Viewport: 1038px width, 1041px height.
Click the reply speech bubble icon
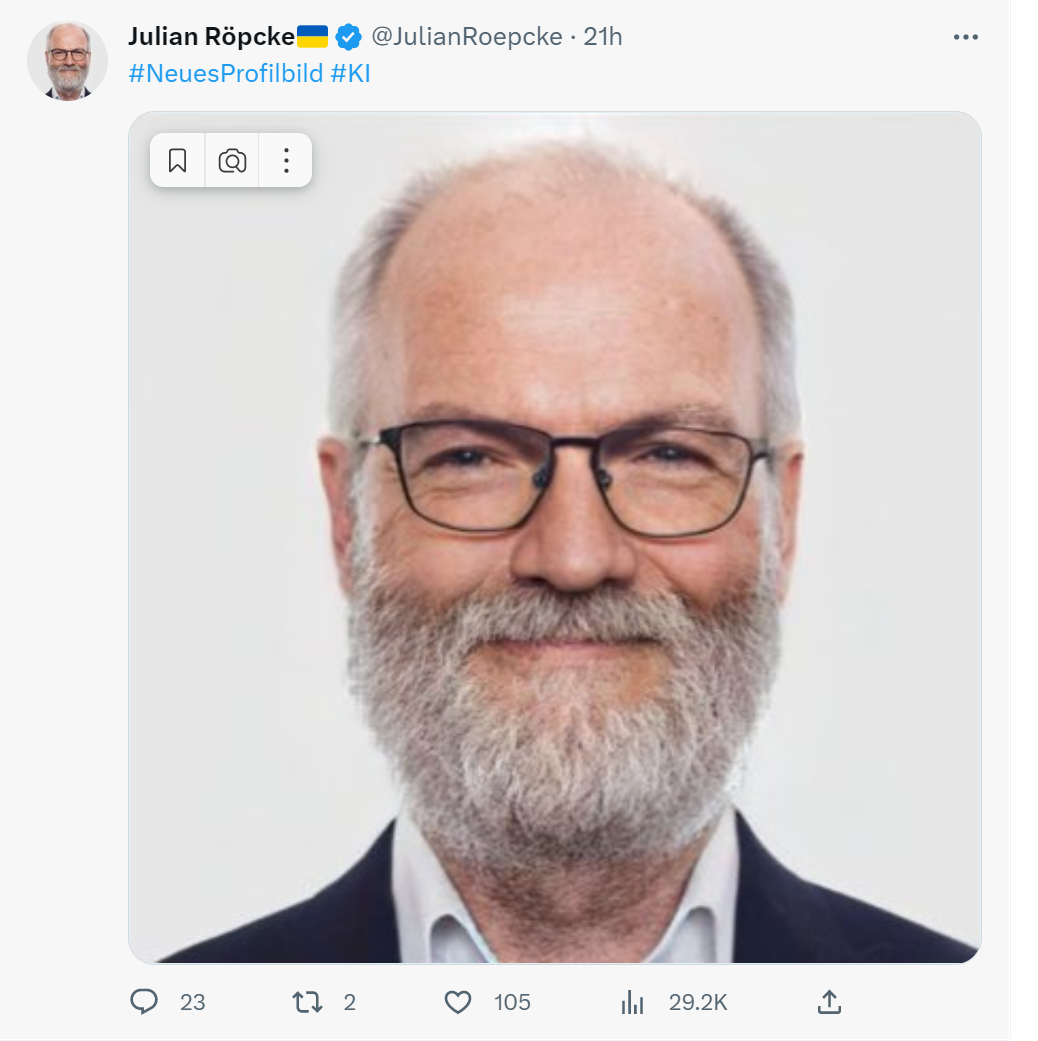pos(145,1002)
